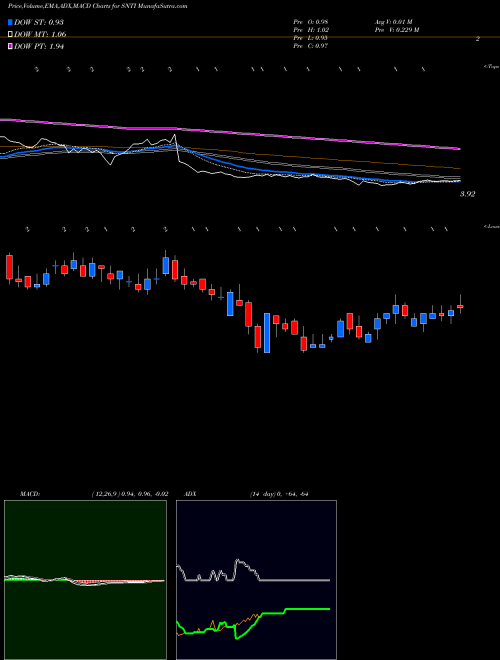Select the 'DOW PT: 1.94' legend label
The width and height of the screenshot is (500, 660).
pos(39,46)
